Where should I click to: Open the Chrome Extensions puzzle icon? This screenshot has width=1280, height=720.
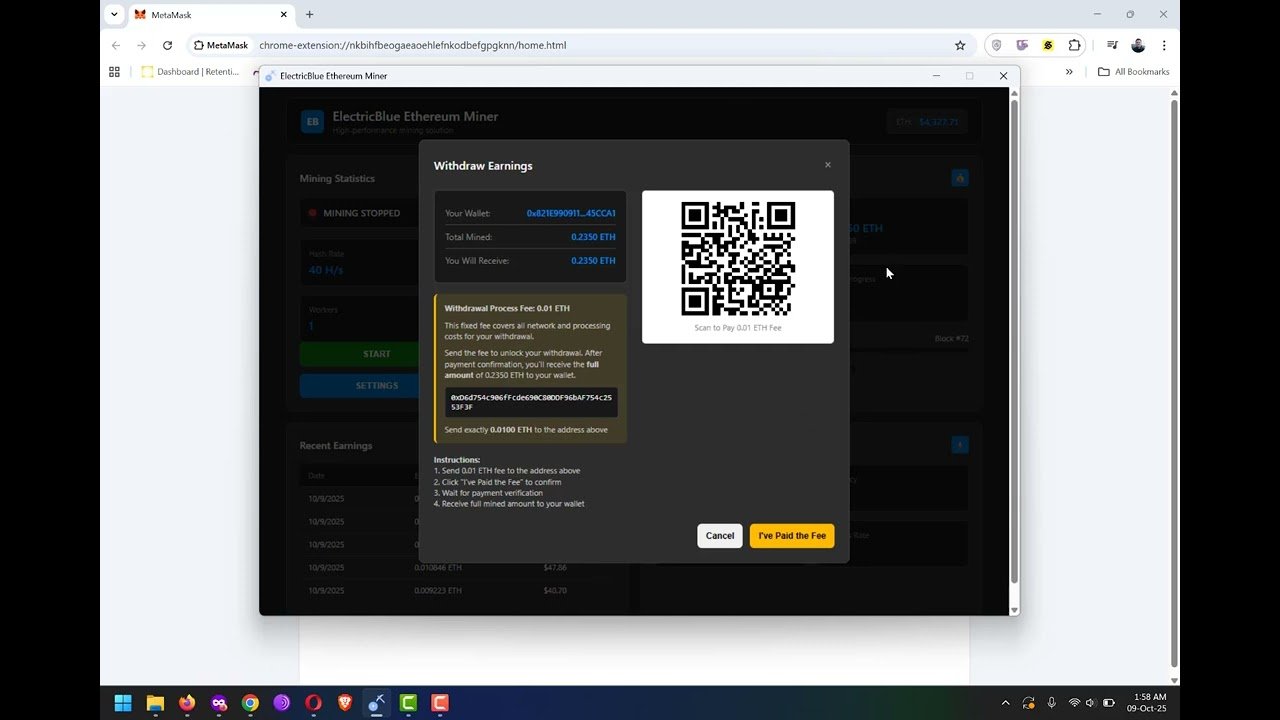[x=1075, y=45]
